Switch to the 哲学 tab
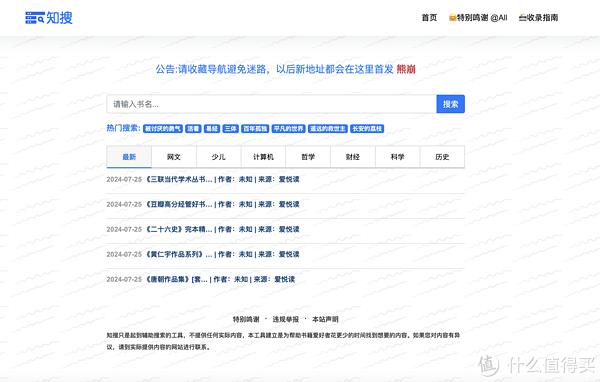600x382 pixels. click(308, 157)
